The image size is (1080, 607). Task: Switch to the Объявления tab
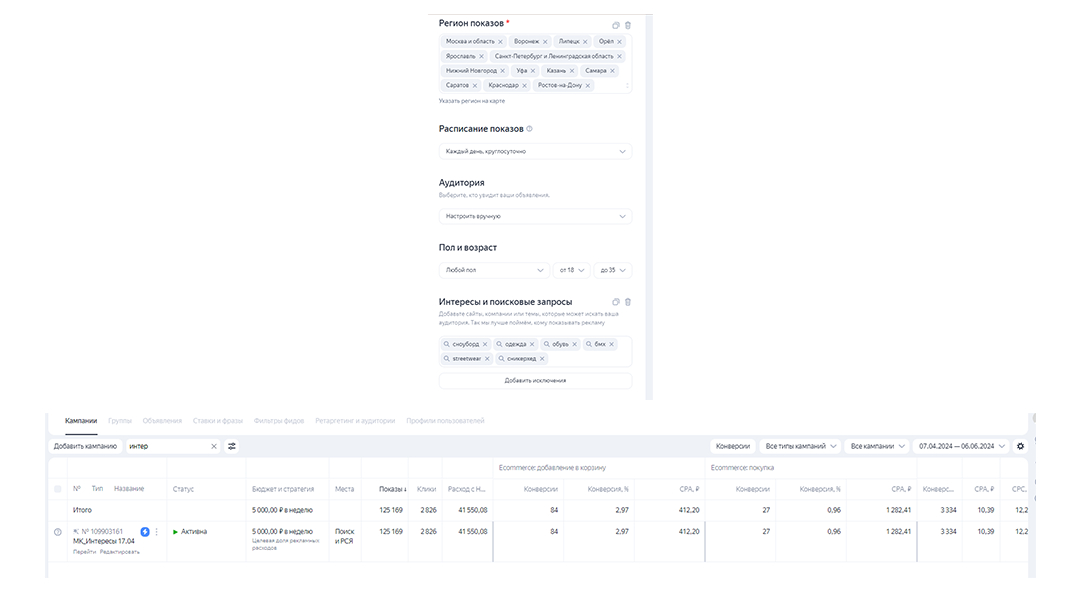click(163, 421)
